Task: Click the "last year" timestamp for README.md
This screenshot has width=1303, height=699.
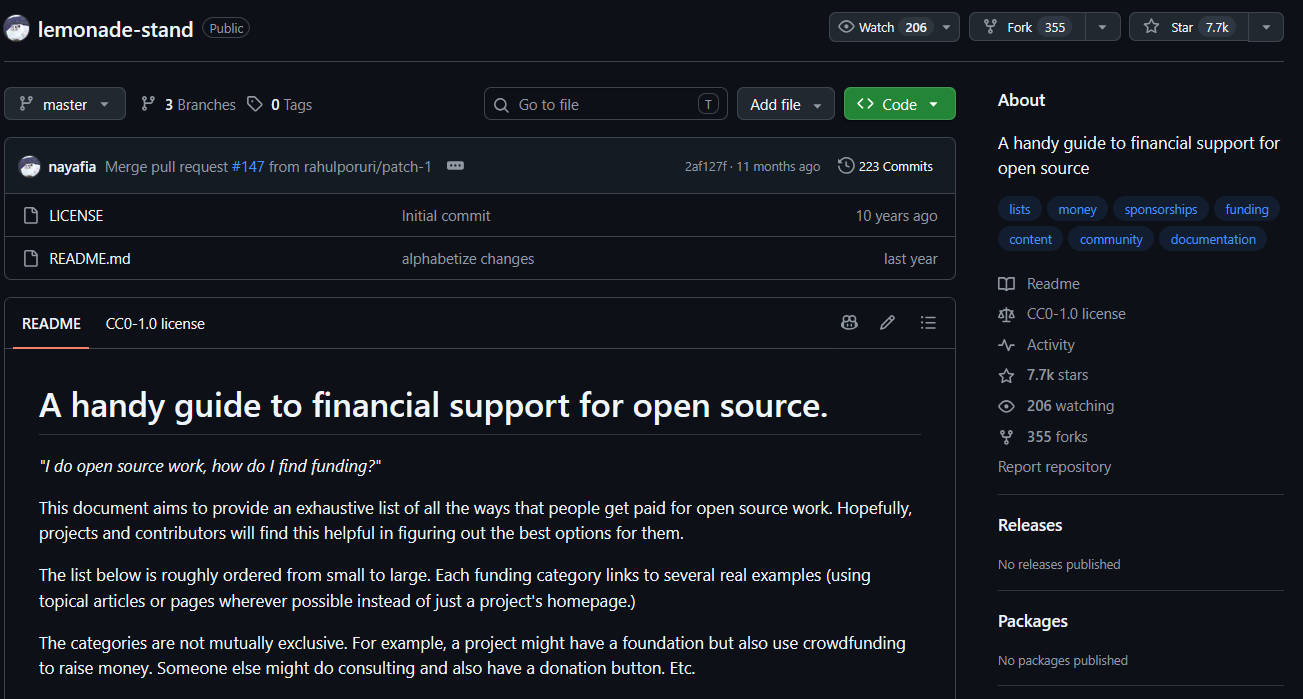Action: point(911,258)
